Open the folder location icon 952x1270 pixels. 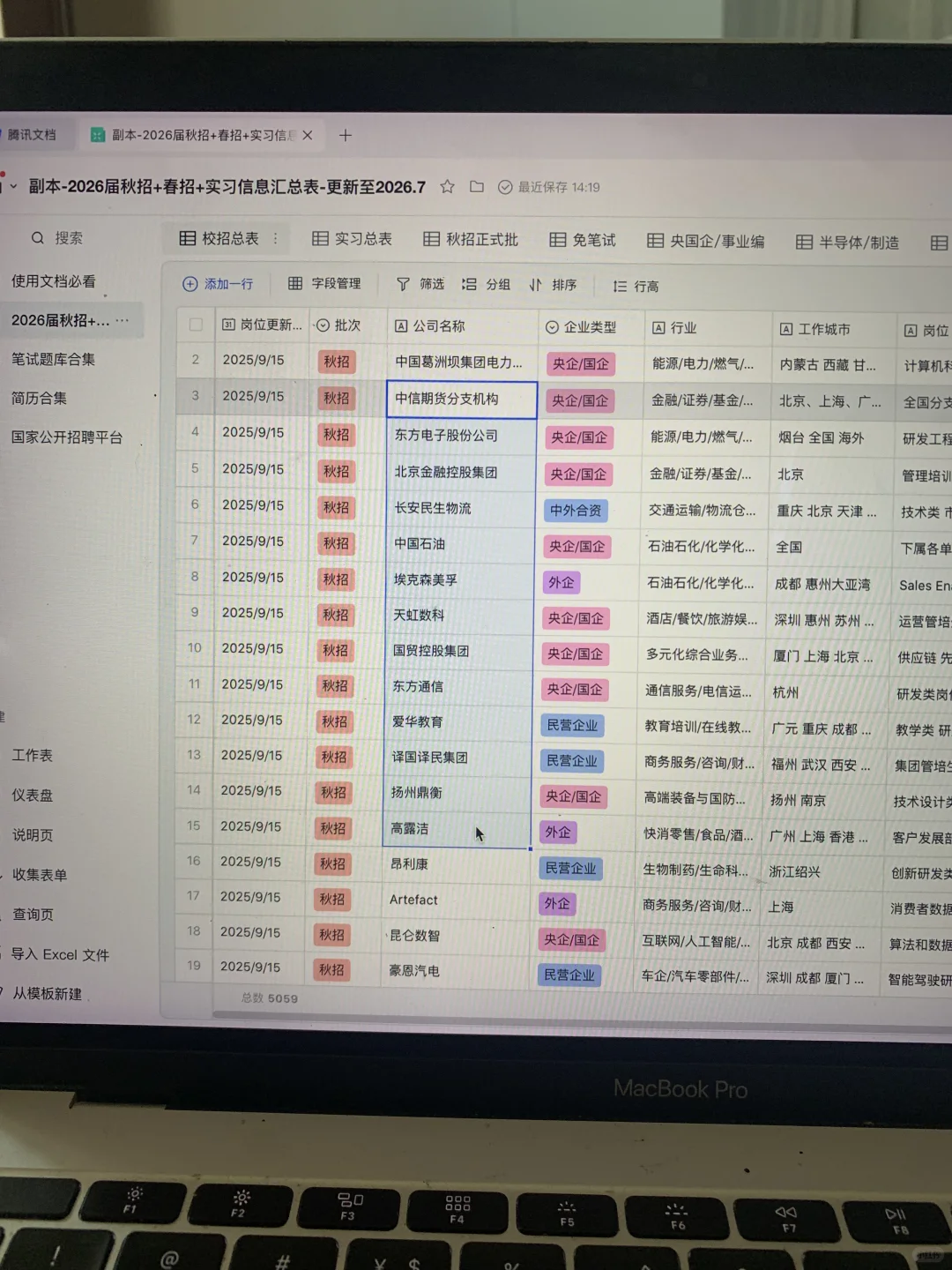tap(477, 187)
